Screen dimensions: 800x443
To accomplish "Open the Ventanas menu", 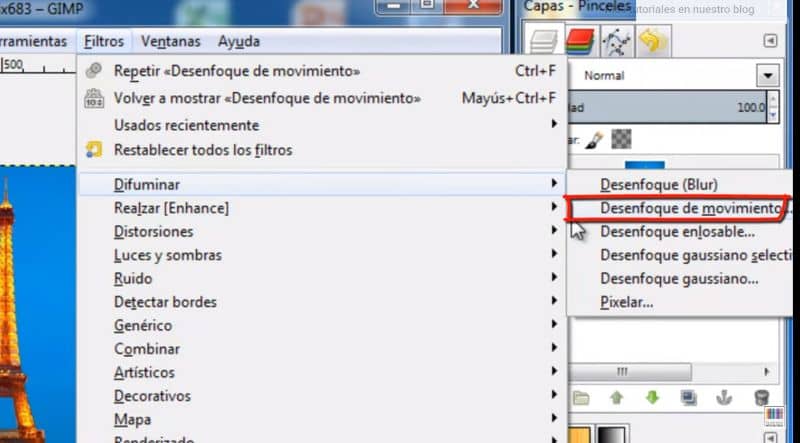I will pos(170,41).
